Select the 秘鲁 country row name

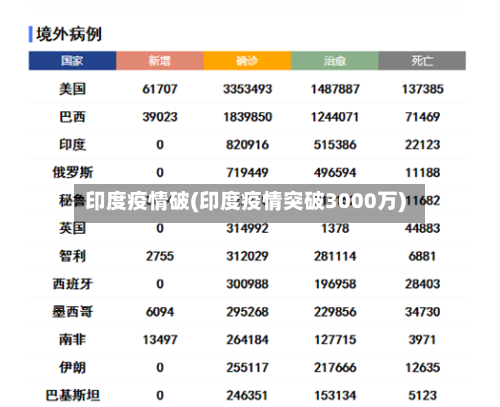(x=72, y=201)
